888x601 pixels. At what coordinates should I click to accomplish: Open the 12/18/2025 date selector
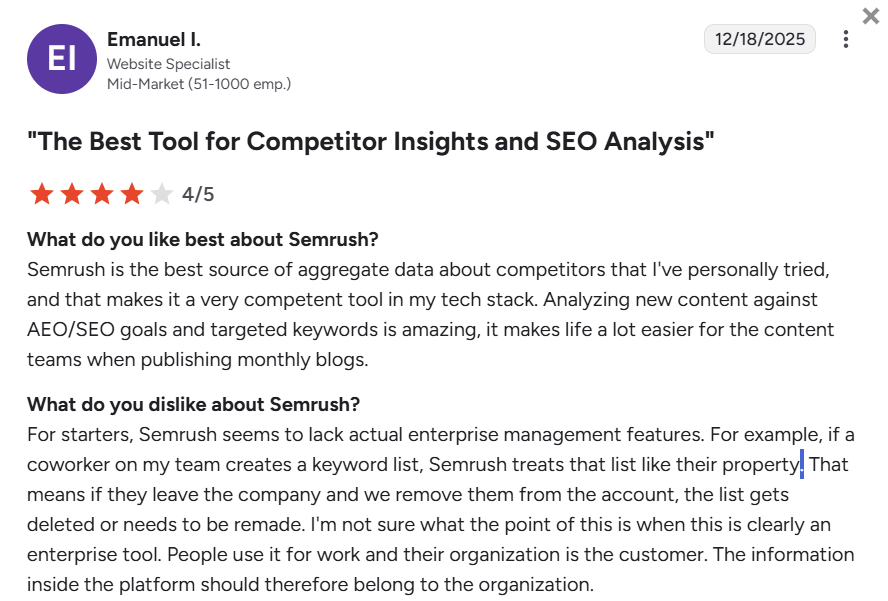coord(759,39)
